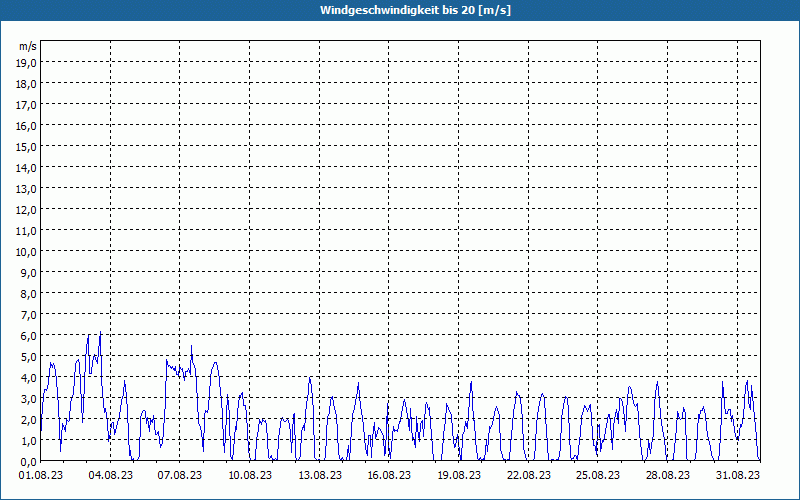
Task: Click the 1,0 y-axis label
Action: click(30, 441)
